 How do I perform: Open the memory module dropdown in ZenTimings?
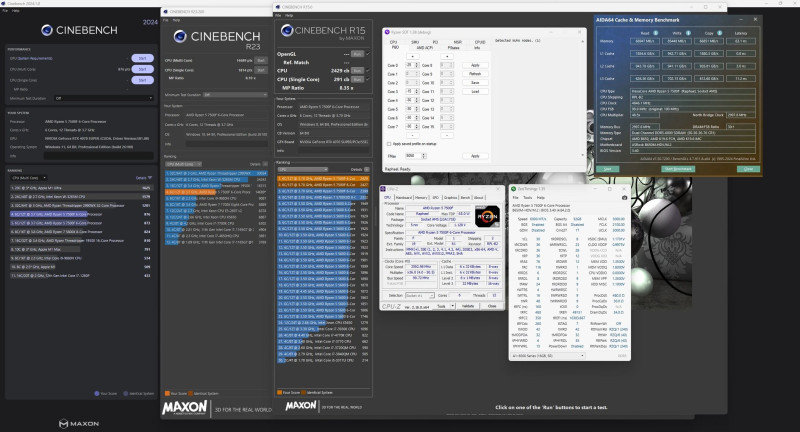[548, 355]
